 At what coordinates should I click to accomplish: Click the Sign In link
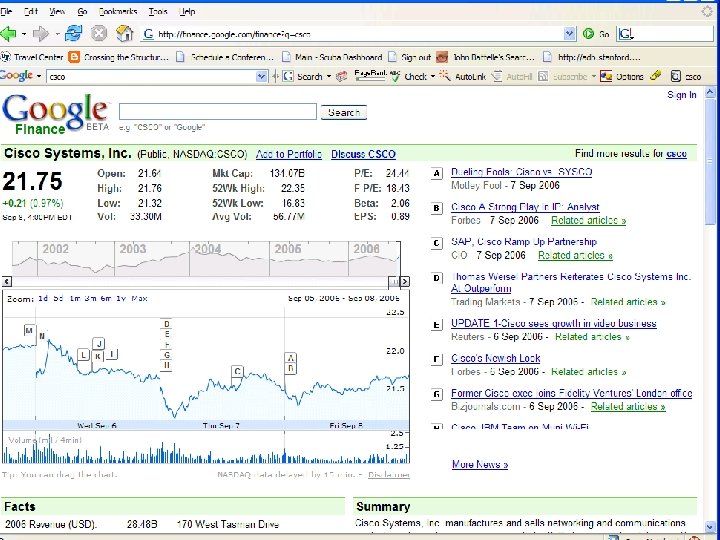[681, 95]
